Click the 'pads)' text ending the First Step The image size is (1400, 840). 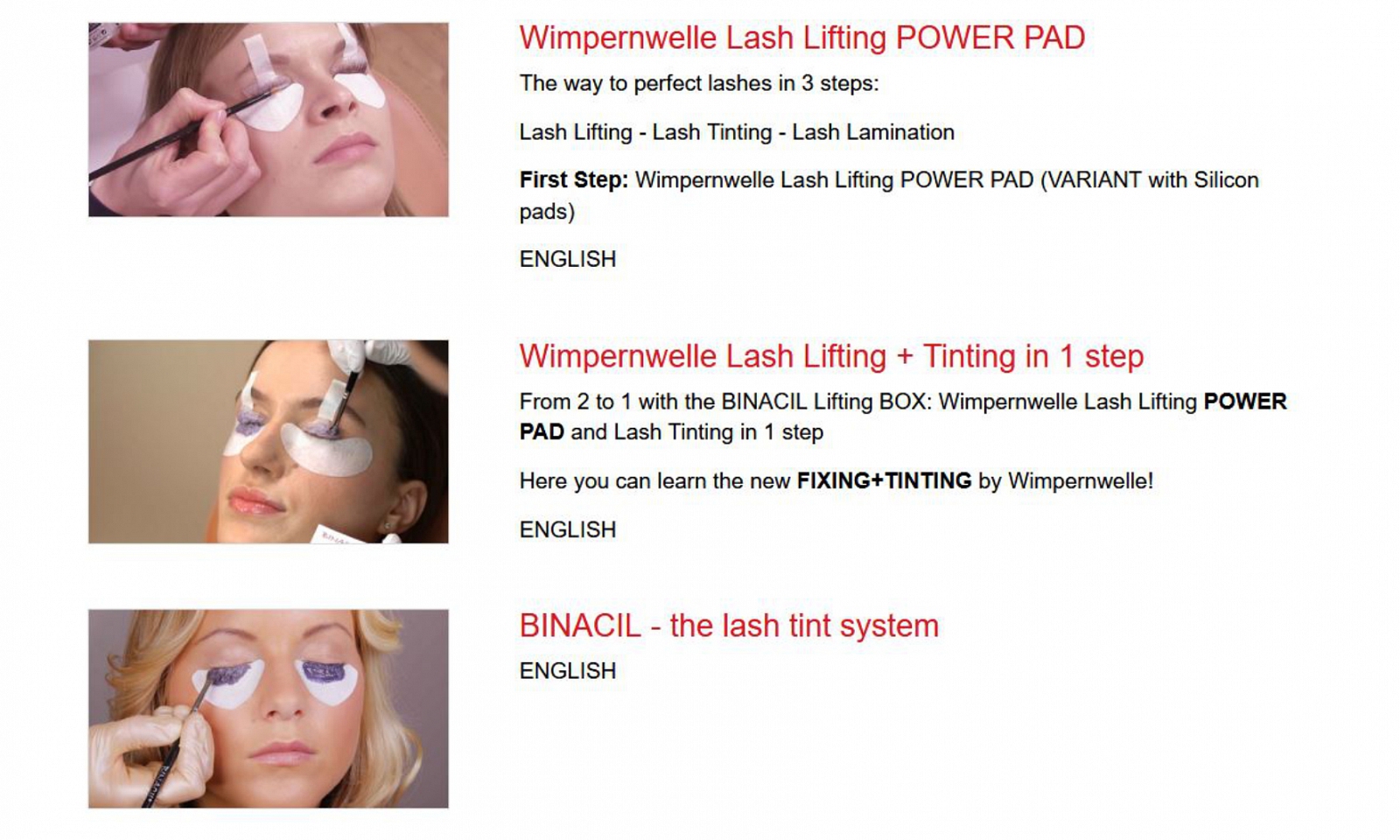(x=547, y=212)
